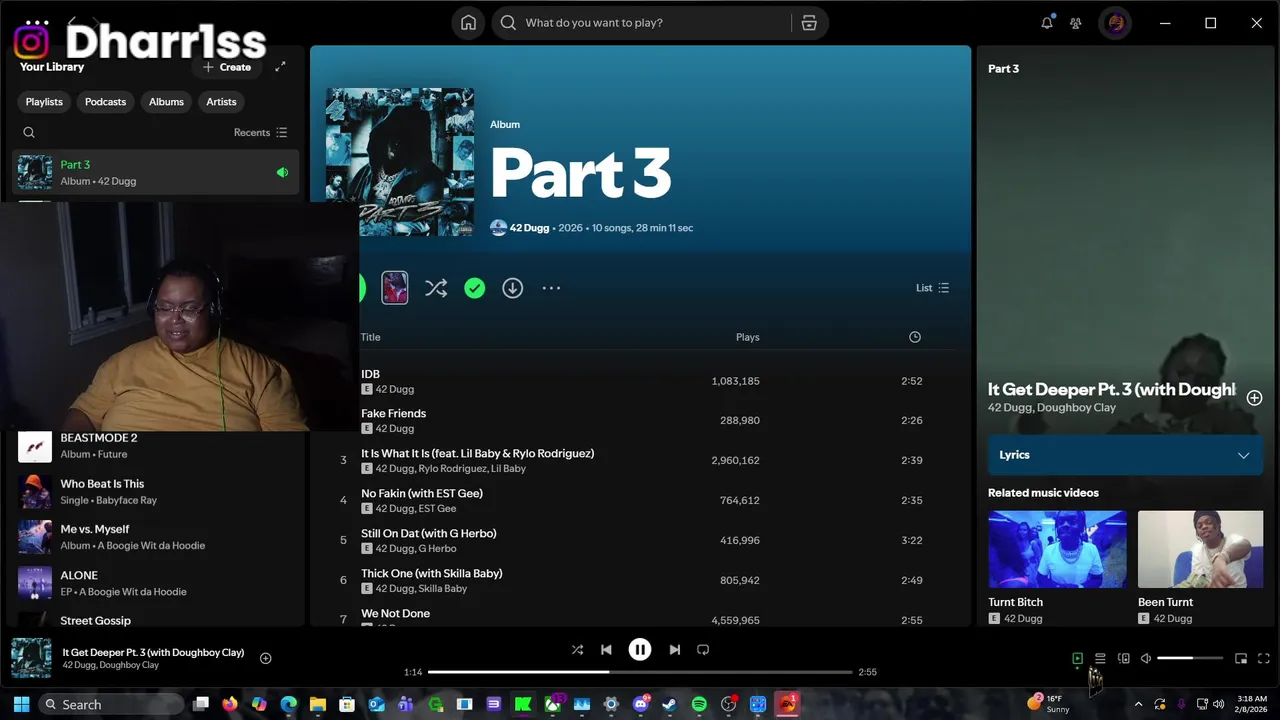1280x720 pixels.
Task: Enter full screen mode
Action: tap(1264, 658)
